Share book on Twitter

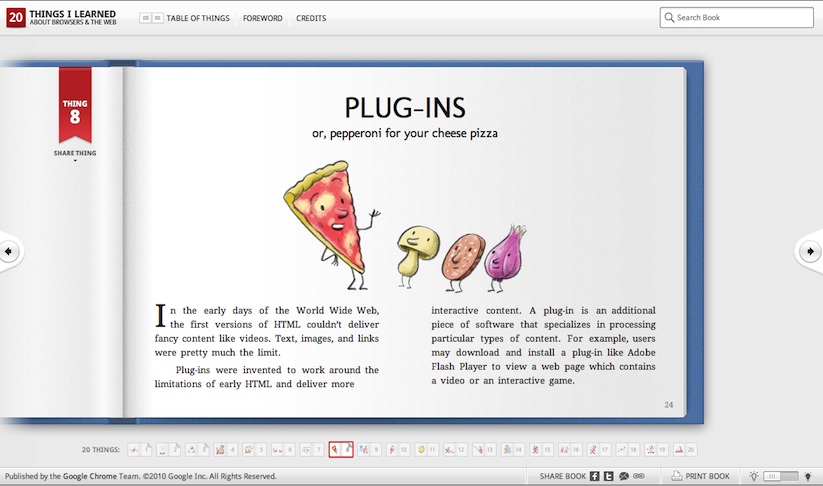(x=608, y=476)
